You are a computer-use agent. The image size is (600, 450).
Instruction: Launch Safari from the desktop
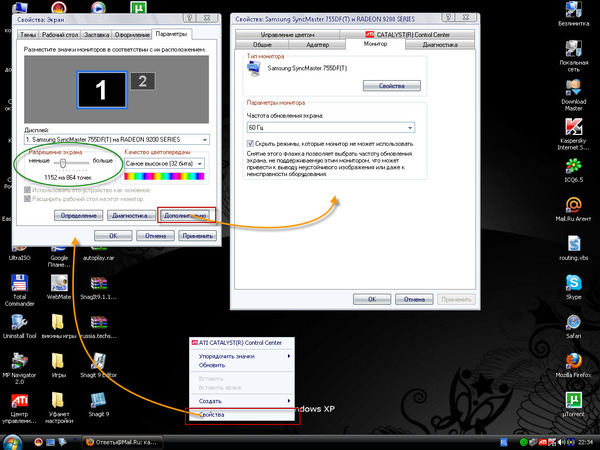point(573,322)
